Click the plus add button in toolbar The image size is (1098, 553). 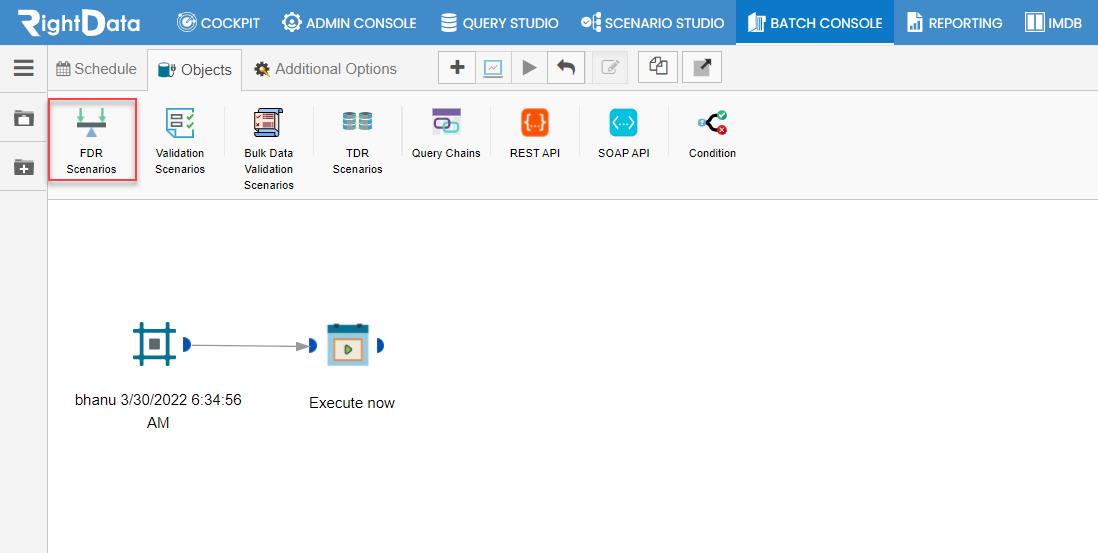click(x=457, y=67)
